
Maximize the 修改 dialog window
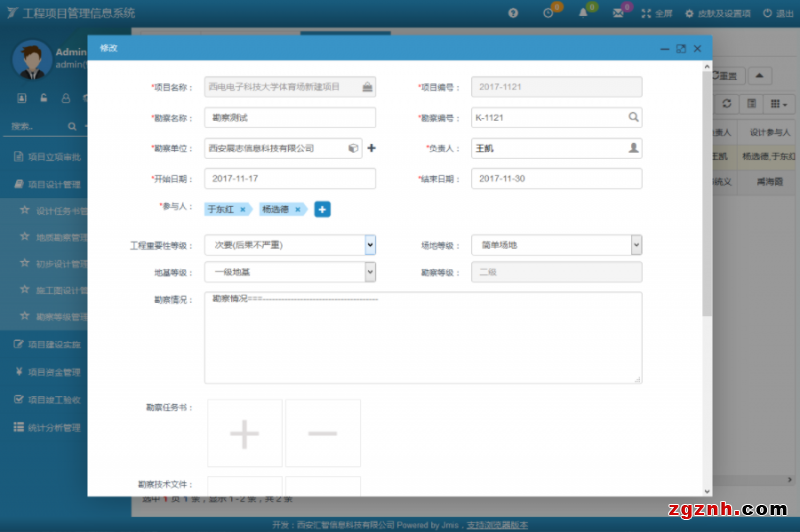coord(680,48)
